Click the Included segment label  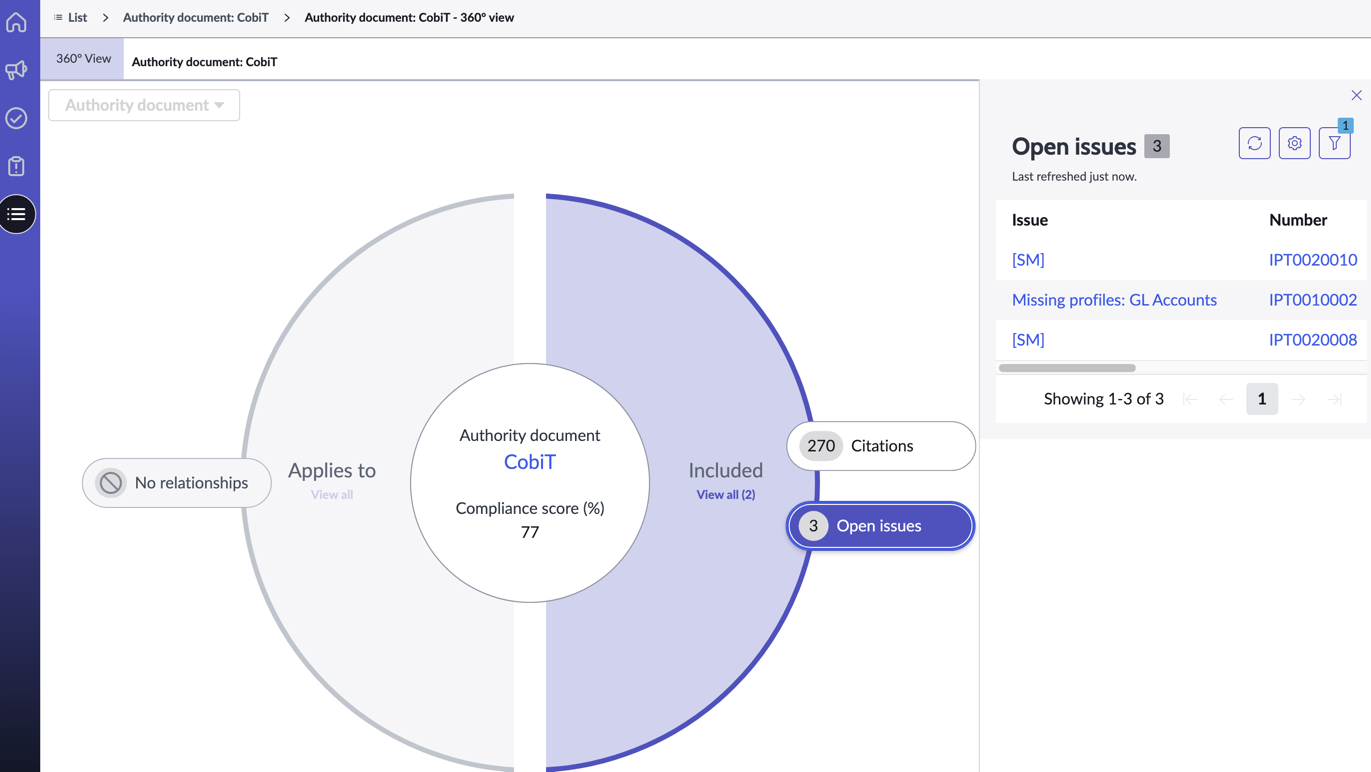pyautogui.click(x=726, y=470)
